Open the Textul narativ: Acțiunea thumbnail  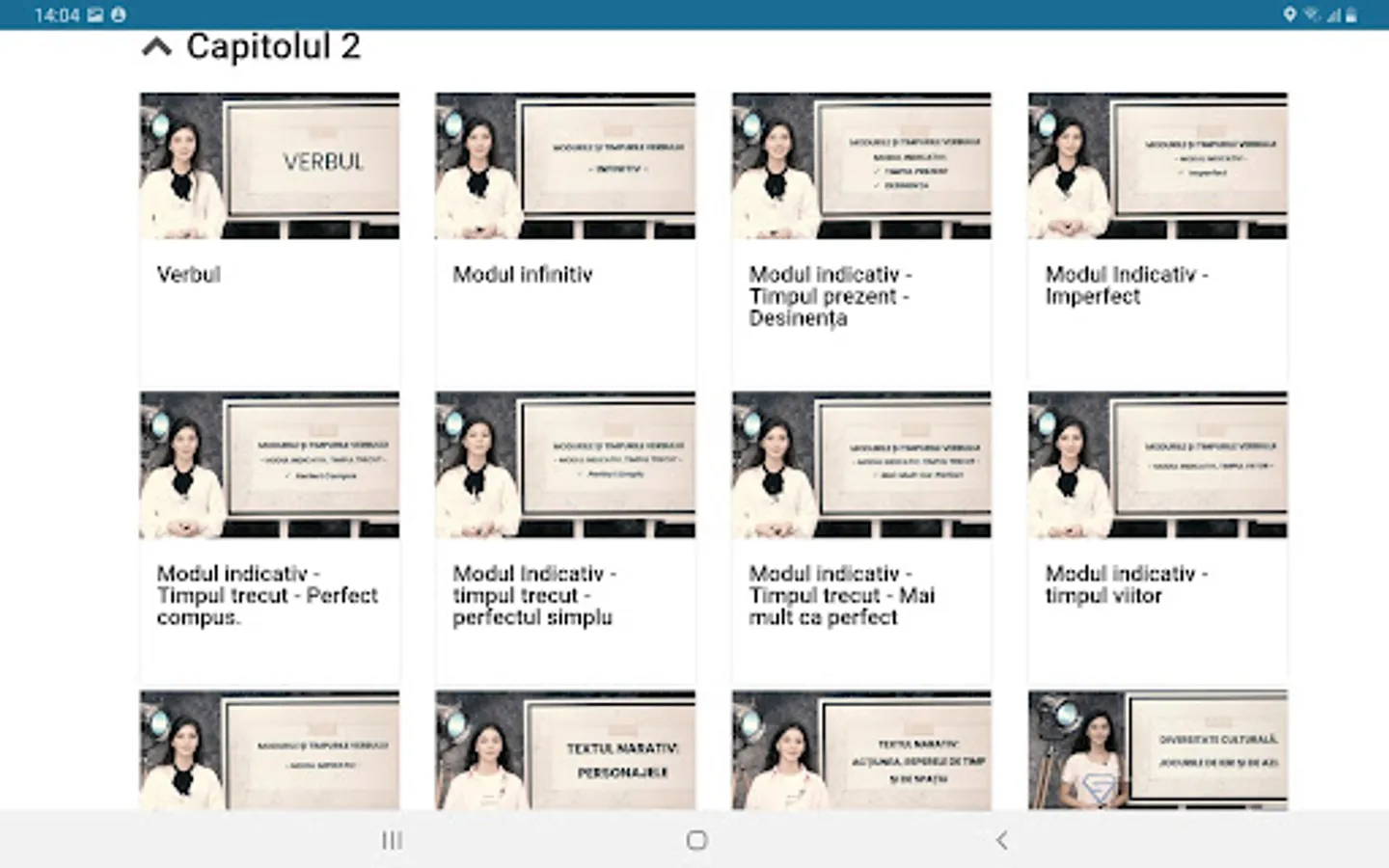click(861, 750)
